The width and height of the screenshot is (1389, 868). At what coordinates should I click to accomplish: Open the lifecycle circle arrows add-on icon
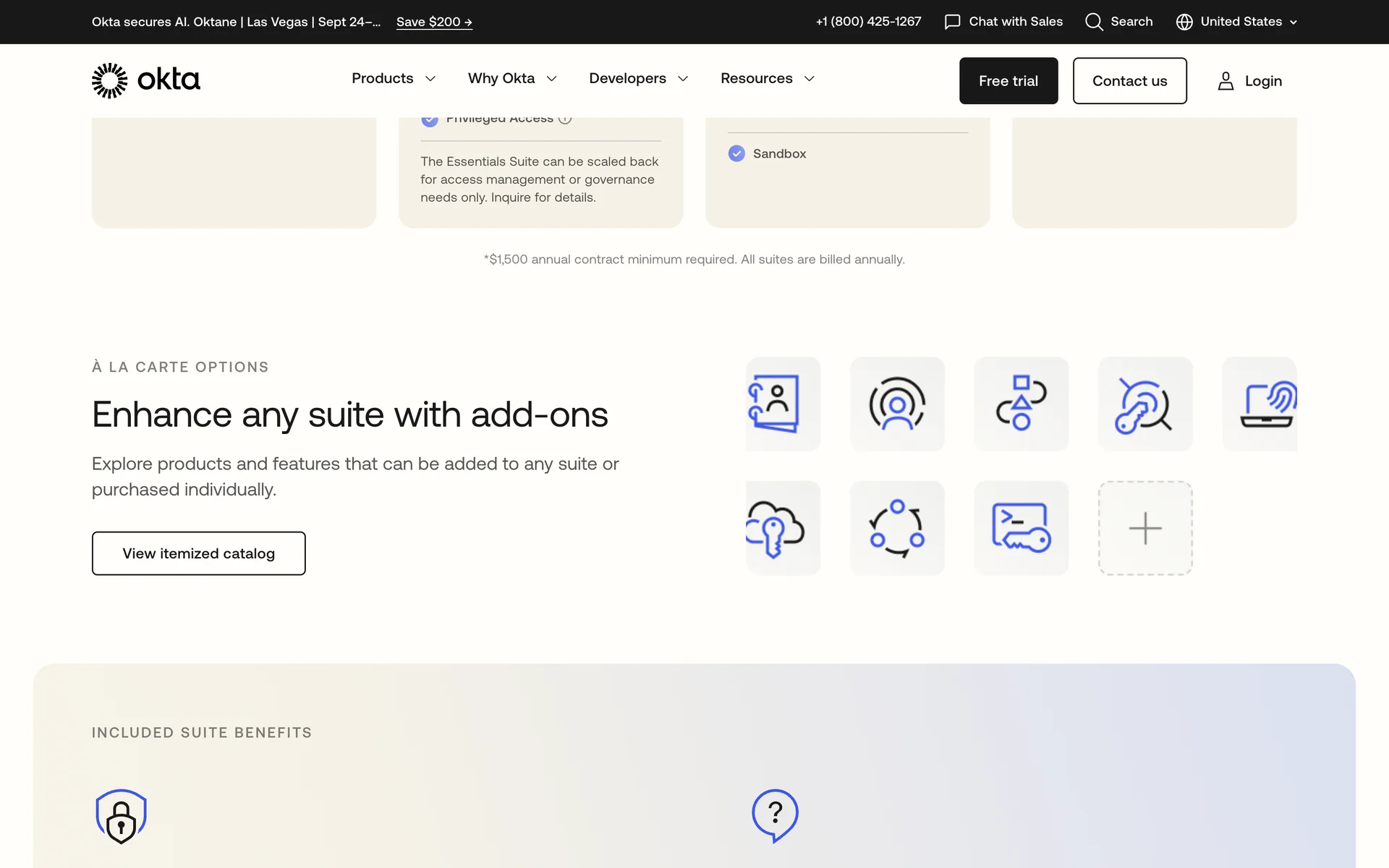(897, 528)
